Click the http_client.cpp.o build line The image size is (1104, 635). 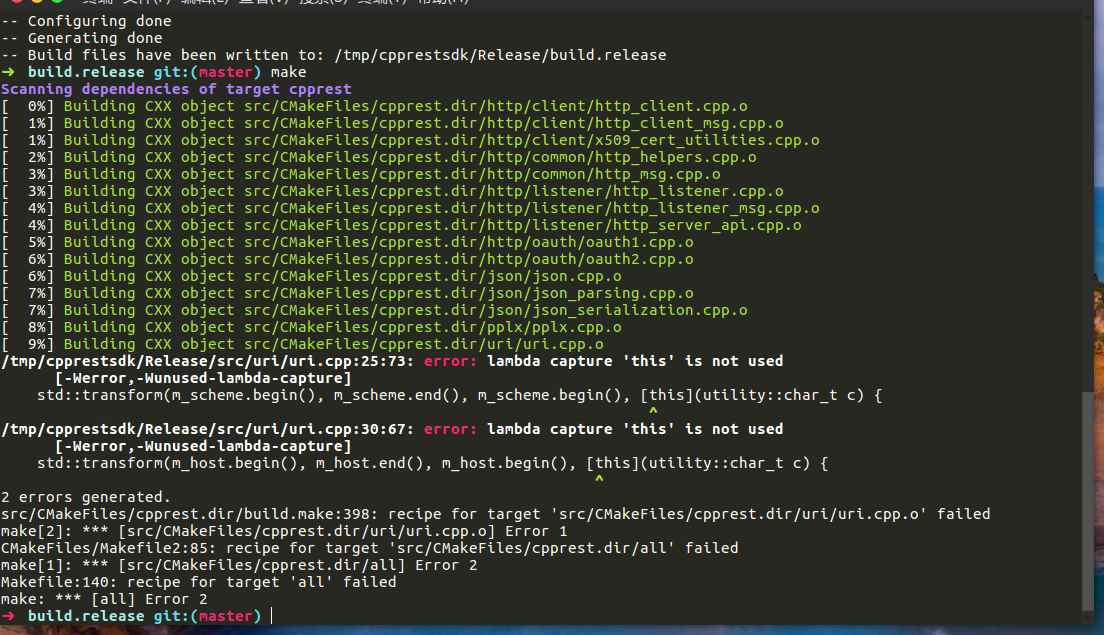[x=375, y=106]
